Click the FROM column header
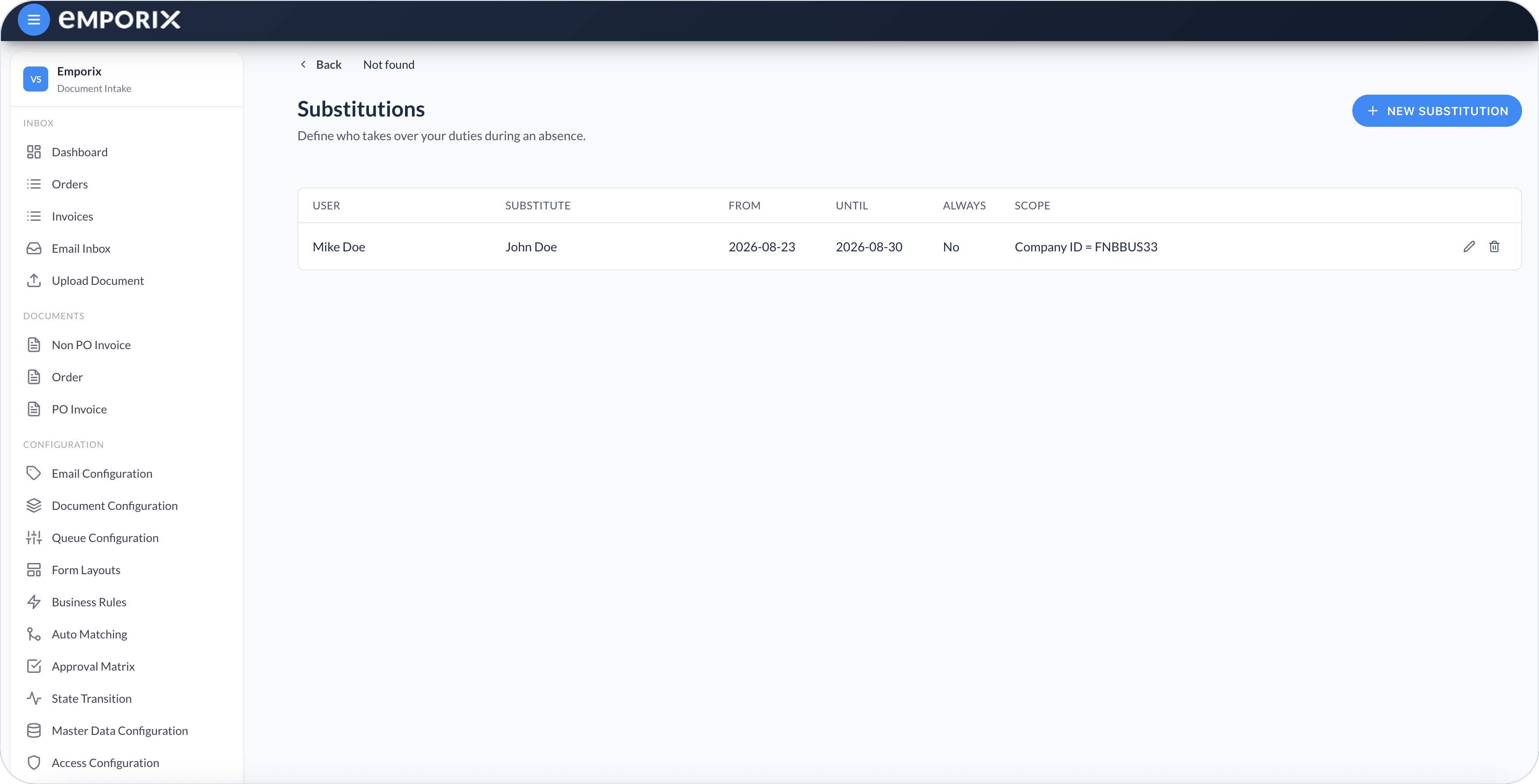The width and height of the screenshot is (1539, 784). point(744,205)
